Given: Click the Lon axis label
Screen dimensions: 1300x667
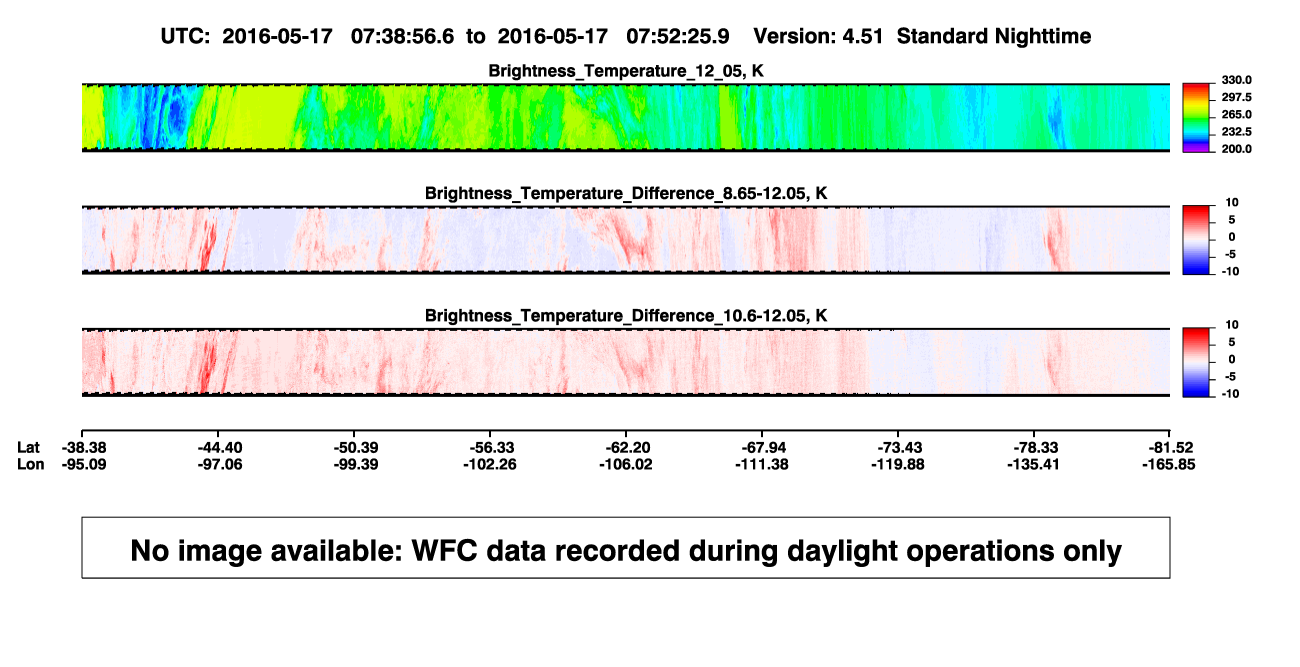Looking at the screenshot, I should point(31,464).
